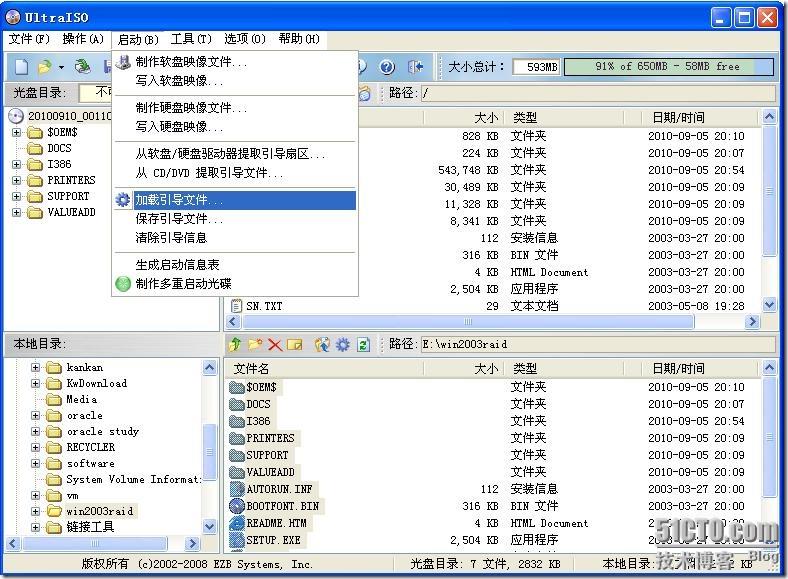Expand the RECYCLER folder
788x579 pixels.
click(35, 447)
